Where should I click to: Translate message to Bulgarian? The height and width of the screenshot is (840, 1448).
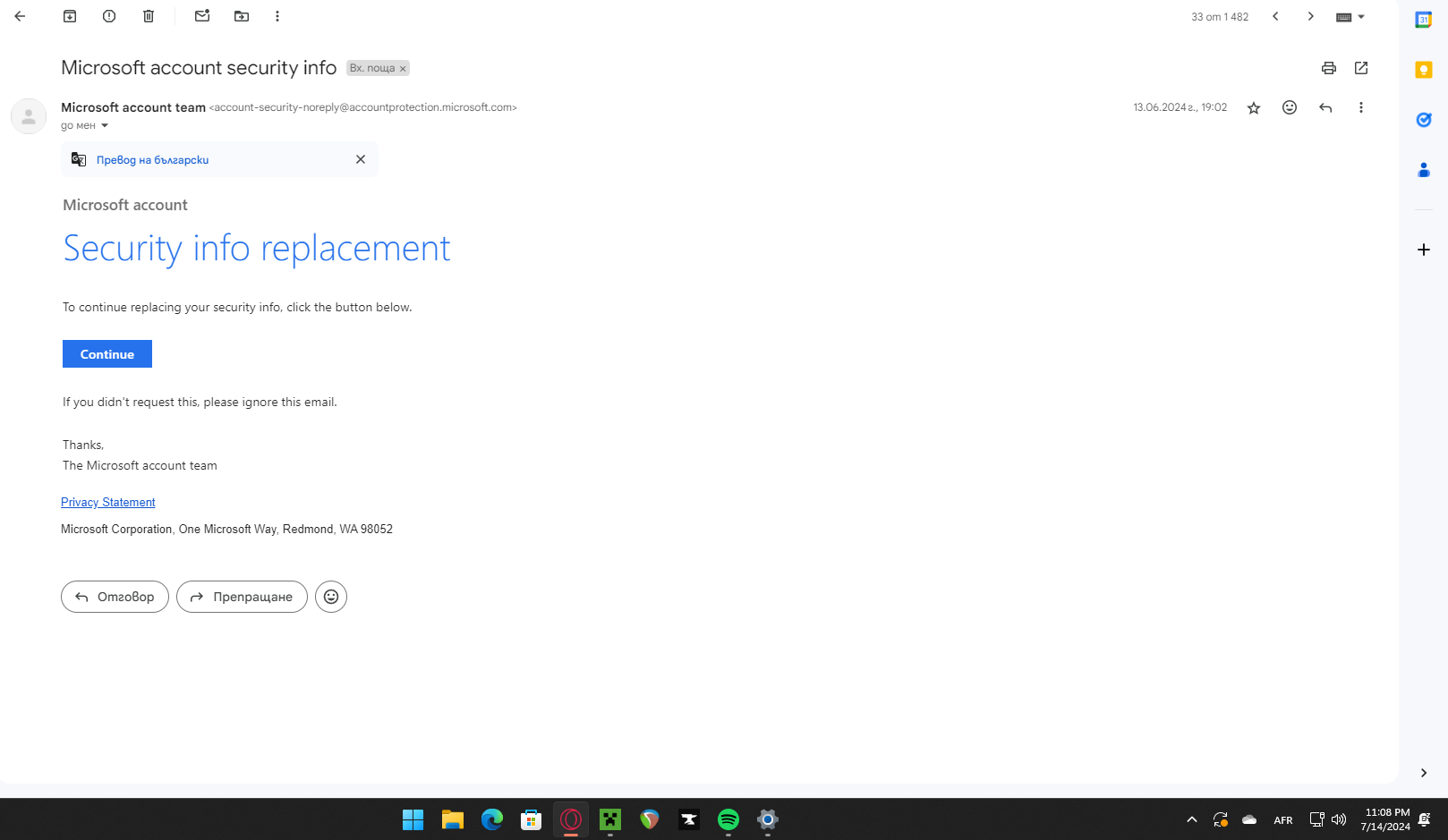click(x=152, y=160)
